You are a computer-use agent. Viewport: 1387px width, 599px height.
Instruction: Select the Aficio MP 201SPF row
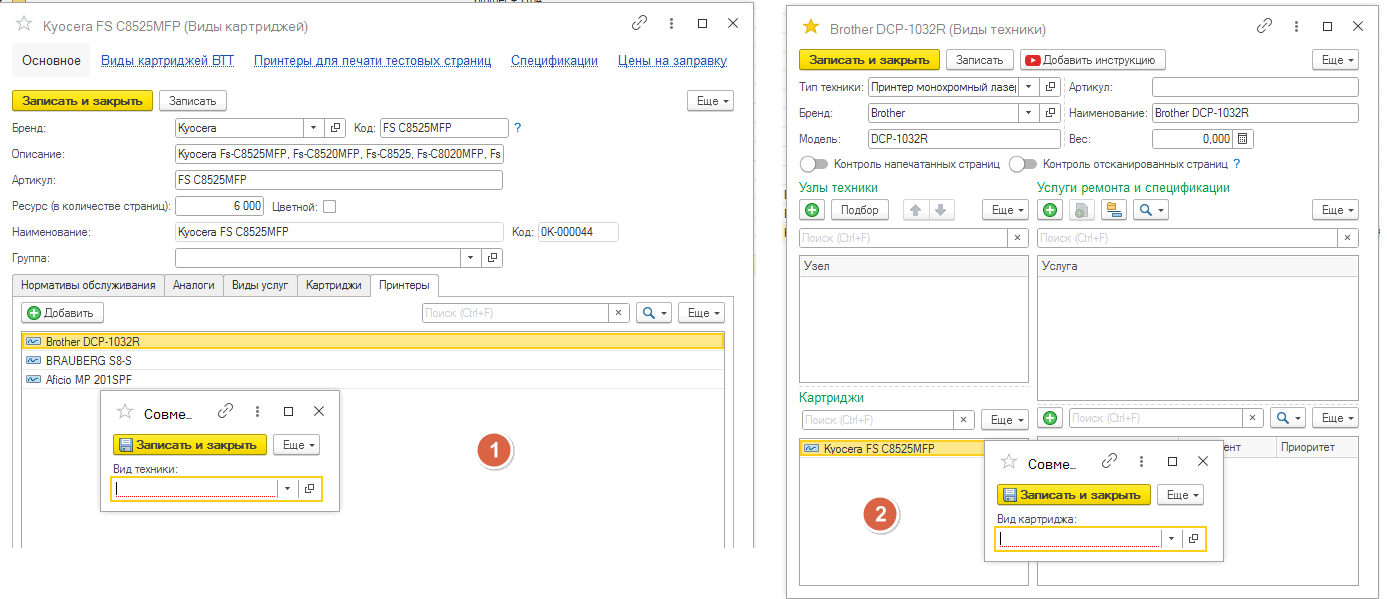372,379
